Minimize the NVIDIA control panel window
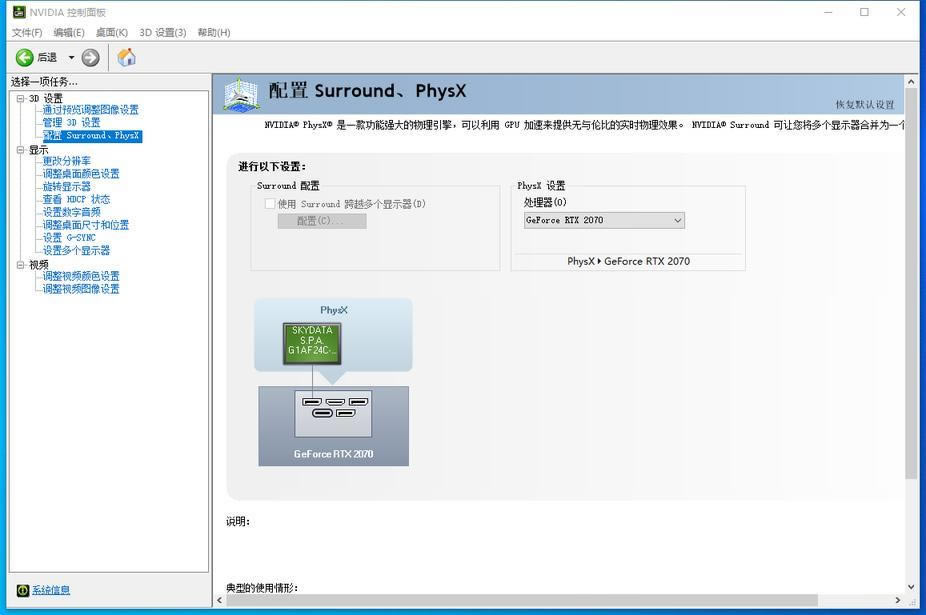 829,12
